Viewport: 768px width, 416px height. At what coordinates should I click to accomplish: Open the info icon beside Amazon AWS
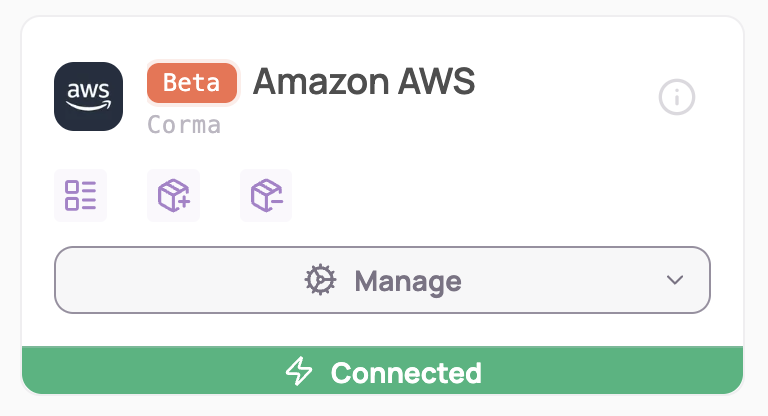tap(677, 97)
